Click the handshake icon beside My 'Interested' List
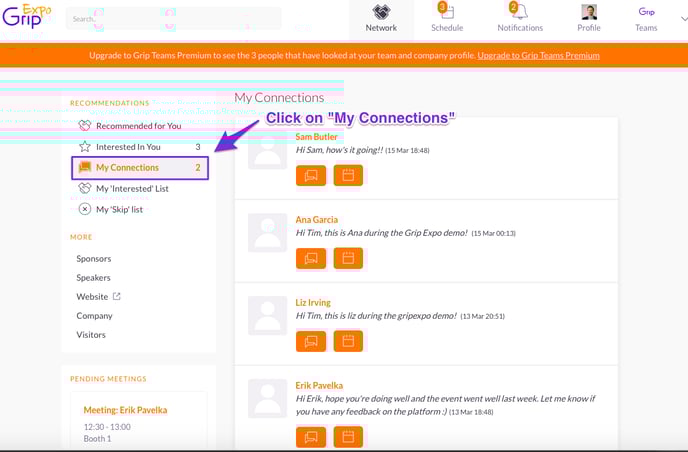688x452 pixels. pyautogui.click(x=85, y=188)
